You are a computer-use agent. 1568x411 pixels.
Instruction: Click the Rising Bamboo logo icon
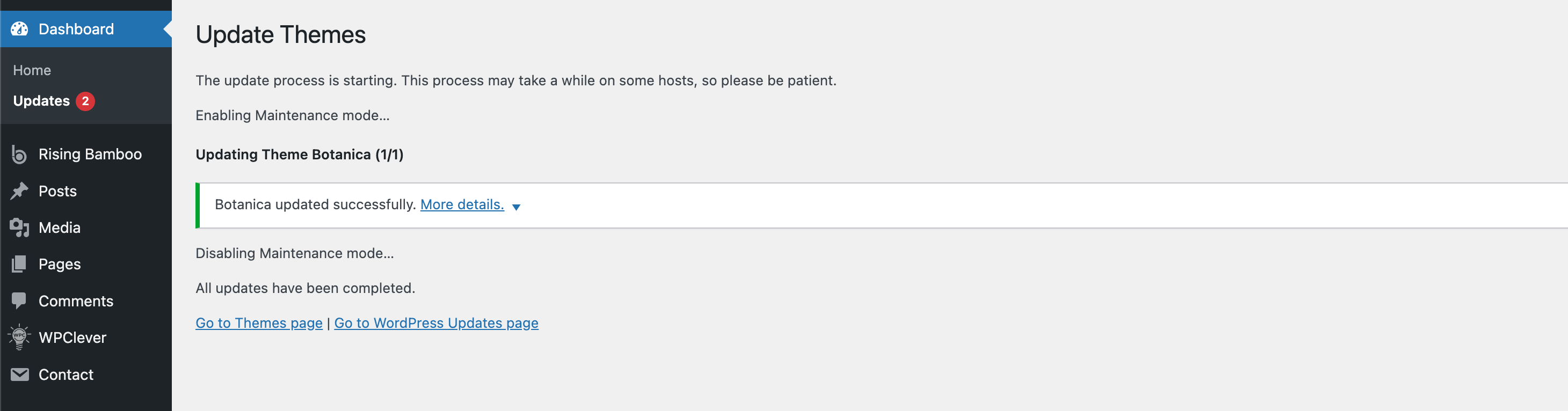click(x=19, y=155)
